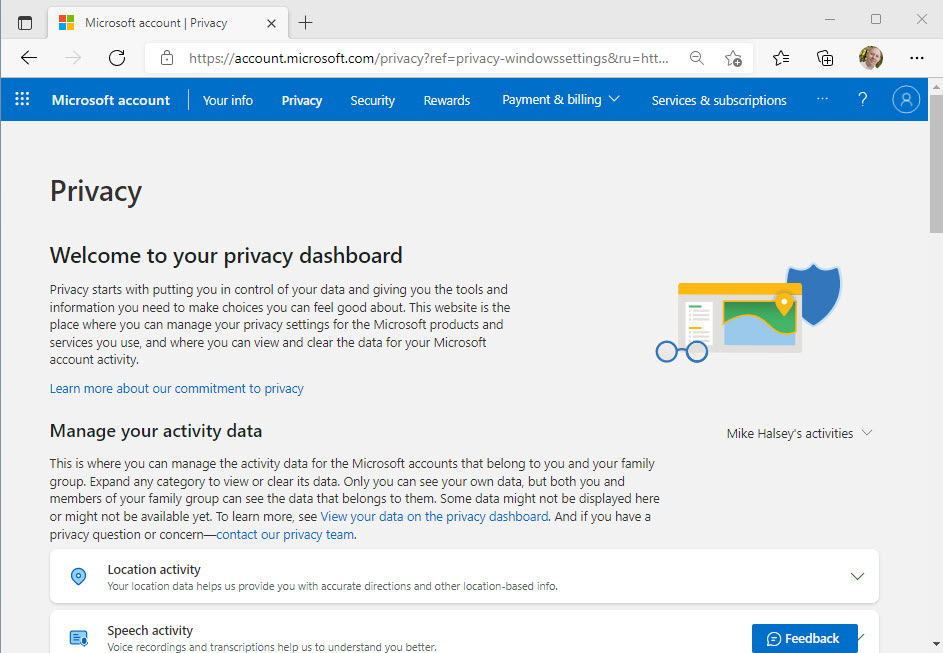Click the contact our privacy team link
The image size is (943, 653).
click(285, 534)
